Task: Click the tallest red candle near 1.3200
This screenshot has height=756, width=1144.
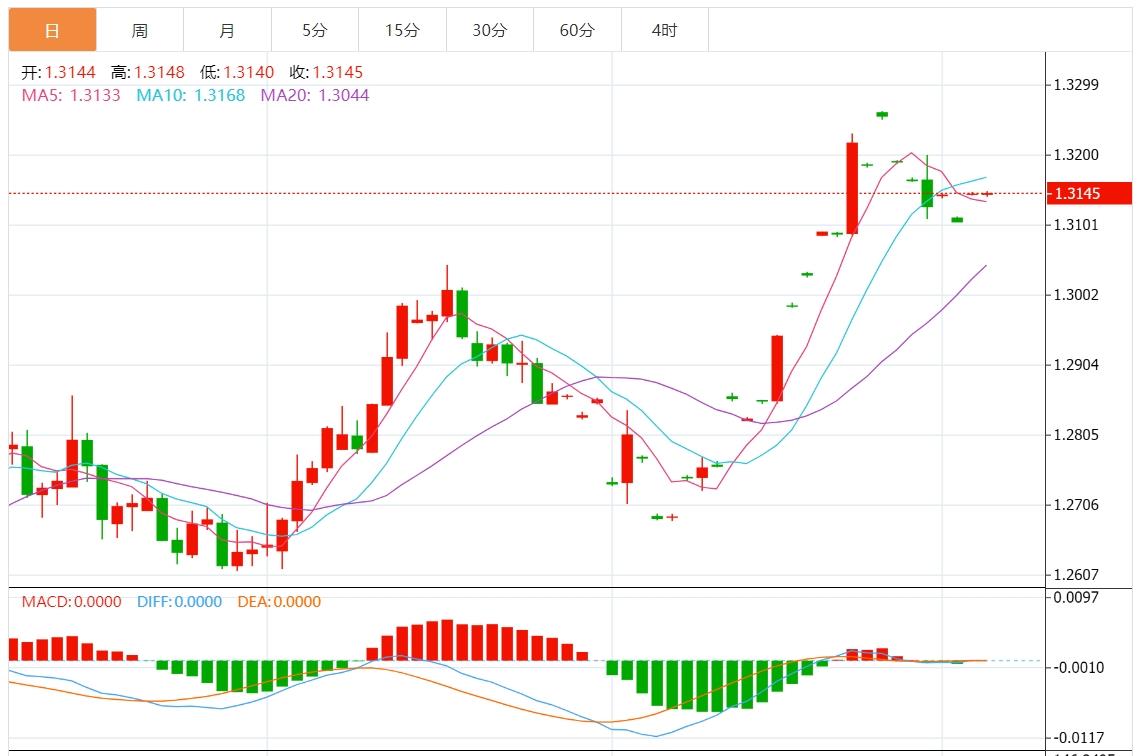Action: coord(852,187)
